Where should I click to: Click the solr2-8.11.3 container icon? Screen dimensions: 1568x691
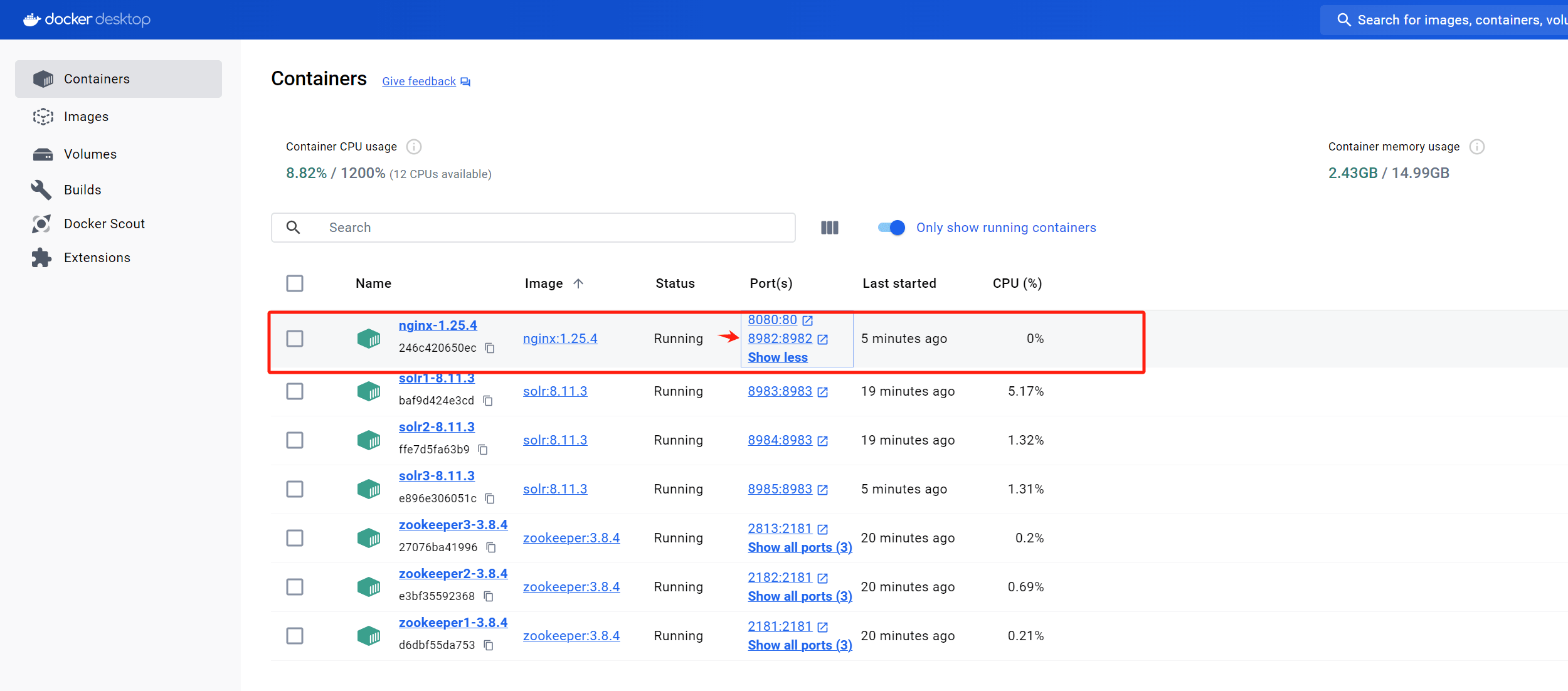[x=369, y=440]
